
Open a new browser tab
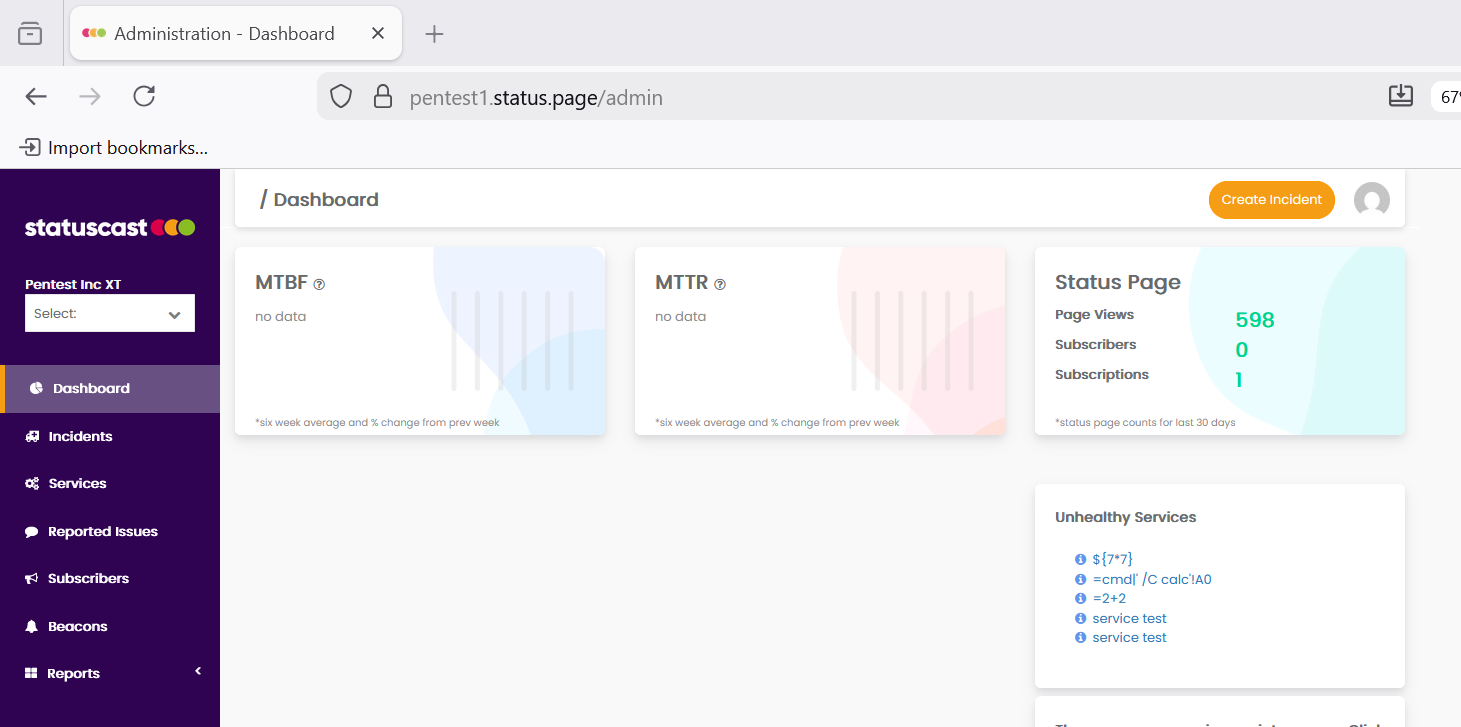click(x=434, y=34)
